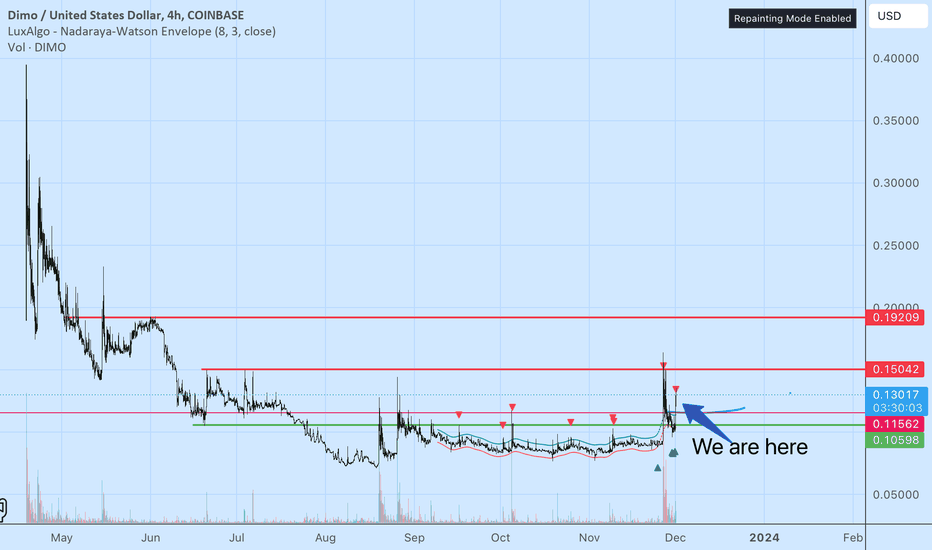This screenshot has height=550, width=932.
Task: Click red down-triangle signal atop the late-November spike
Action: (663, 365)
